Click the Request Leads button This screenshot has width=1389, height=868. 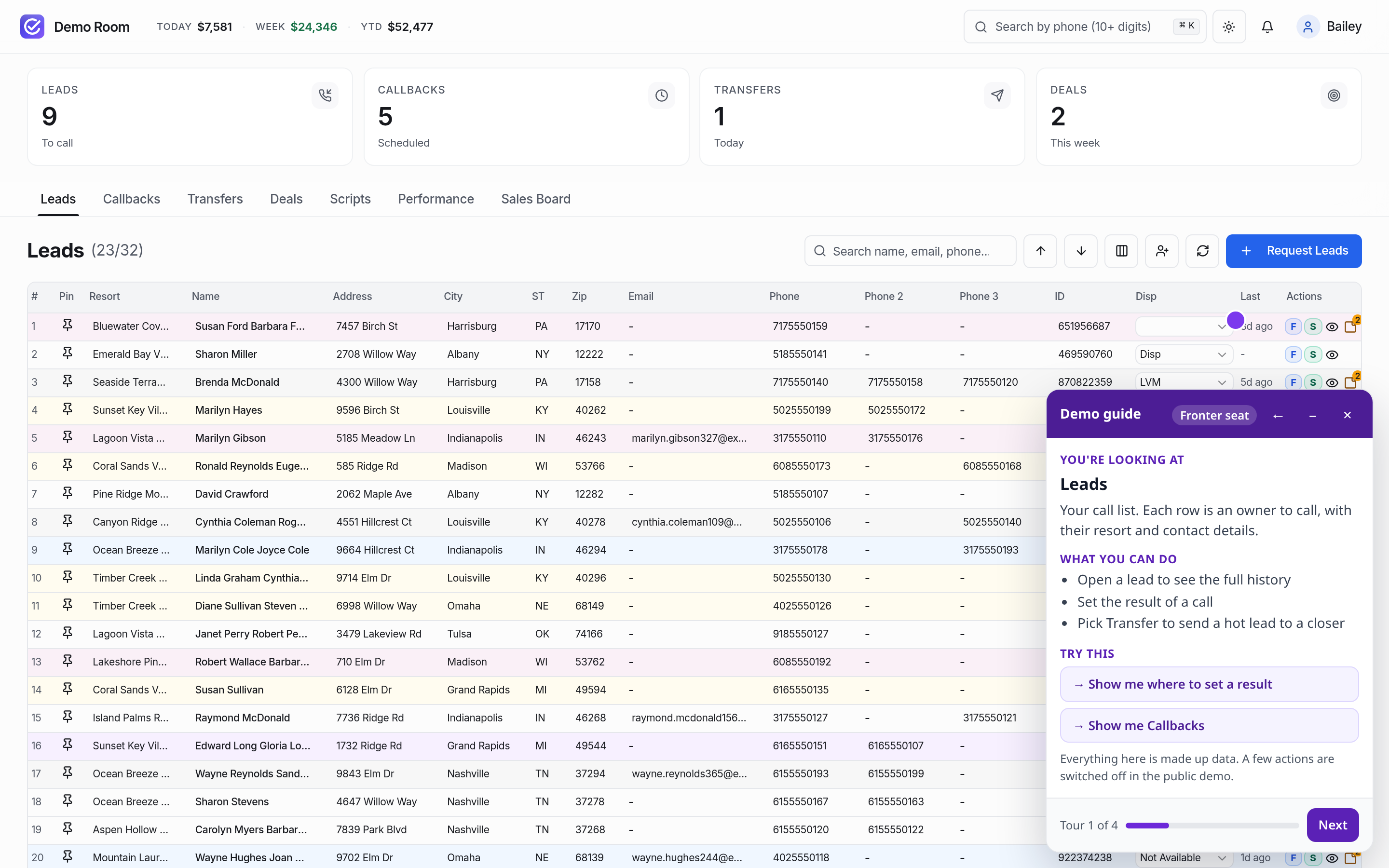pos(1294,251)
